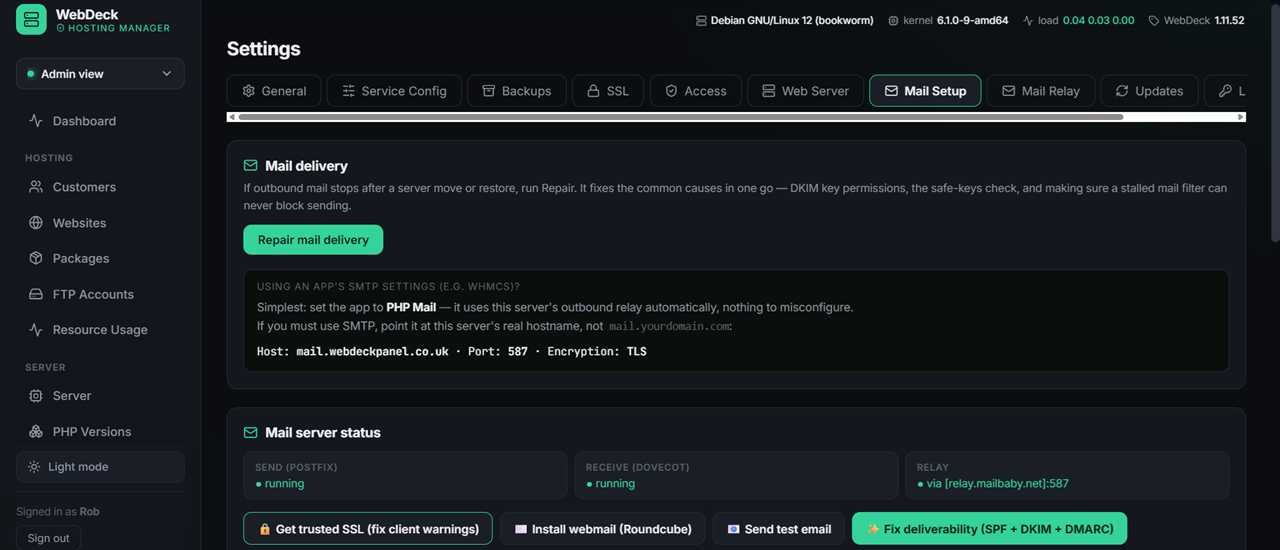Click the Service Config sliders icon

[x=349, y=91]
